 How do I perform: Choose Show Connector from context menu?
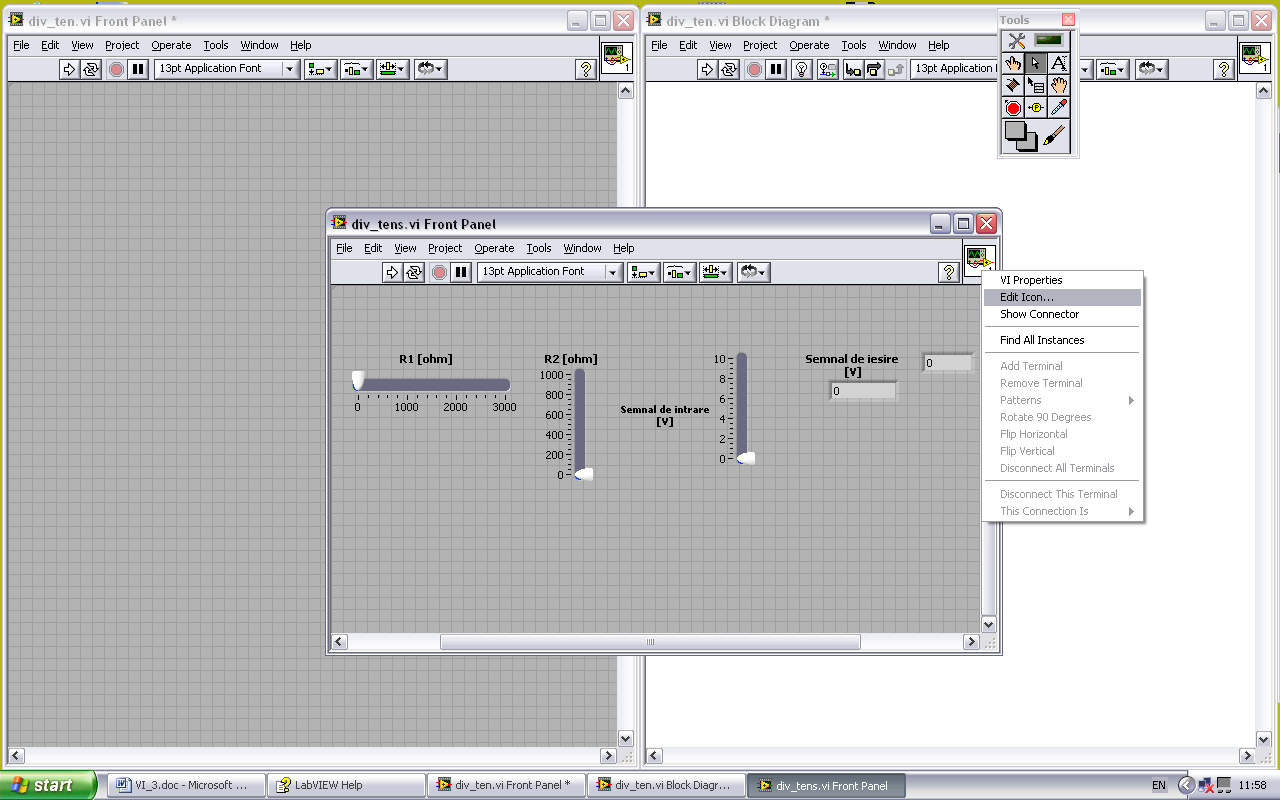click(x=1062, y=314)
